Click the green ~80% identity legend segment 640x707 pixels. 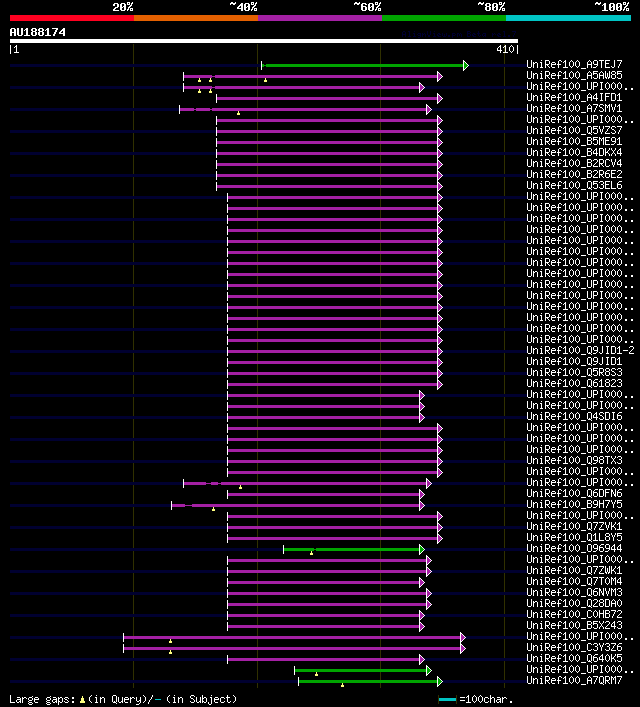(444, 18)
